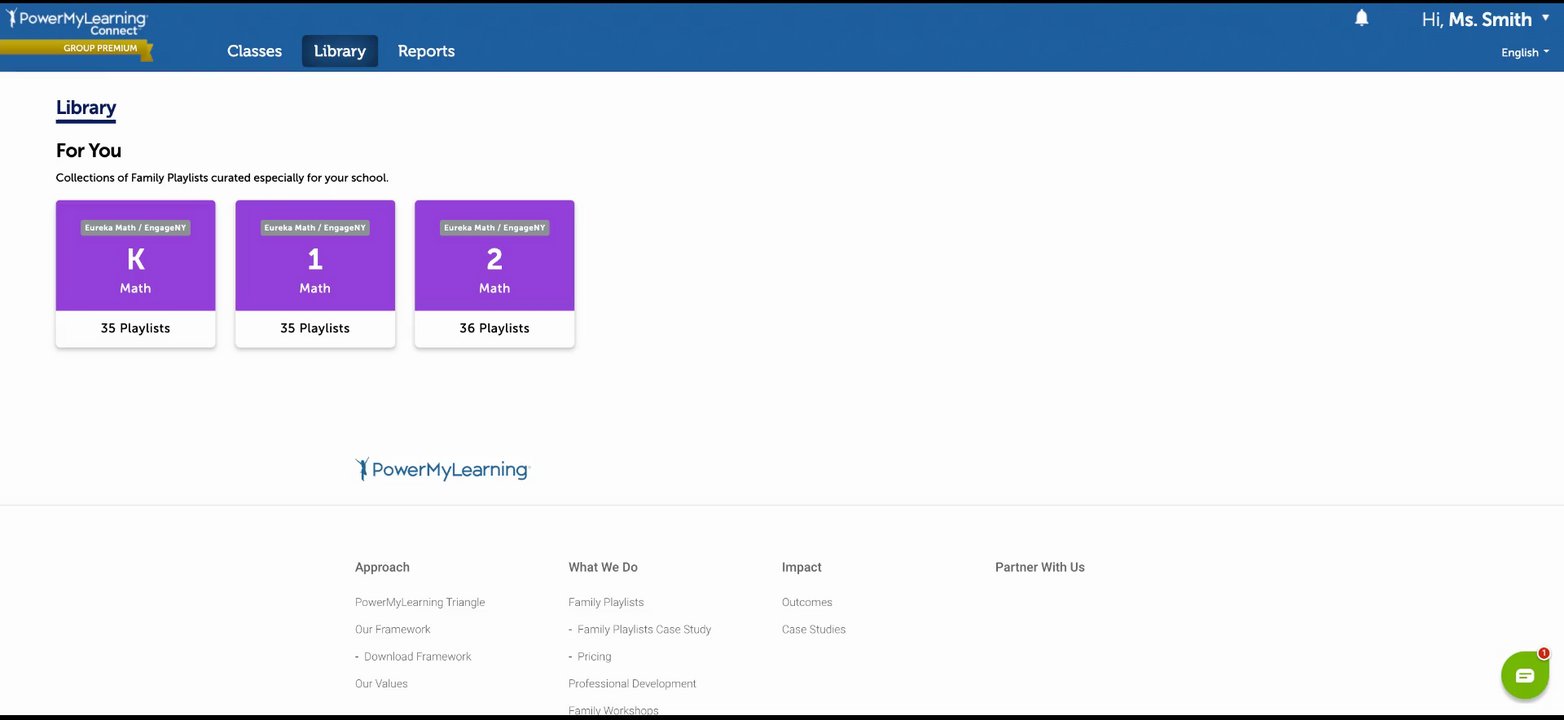Open Our Framework footer link

[393, 629]
